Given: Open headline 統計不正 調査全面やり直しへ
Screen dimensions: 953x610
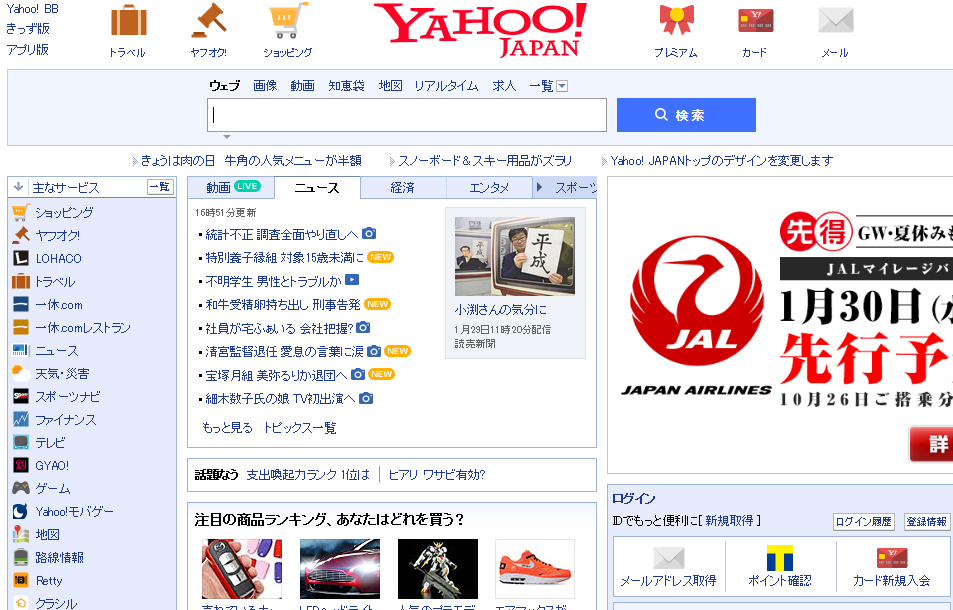Looking at the screenshot, I should 282,235.
